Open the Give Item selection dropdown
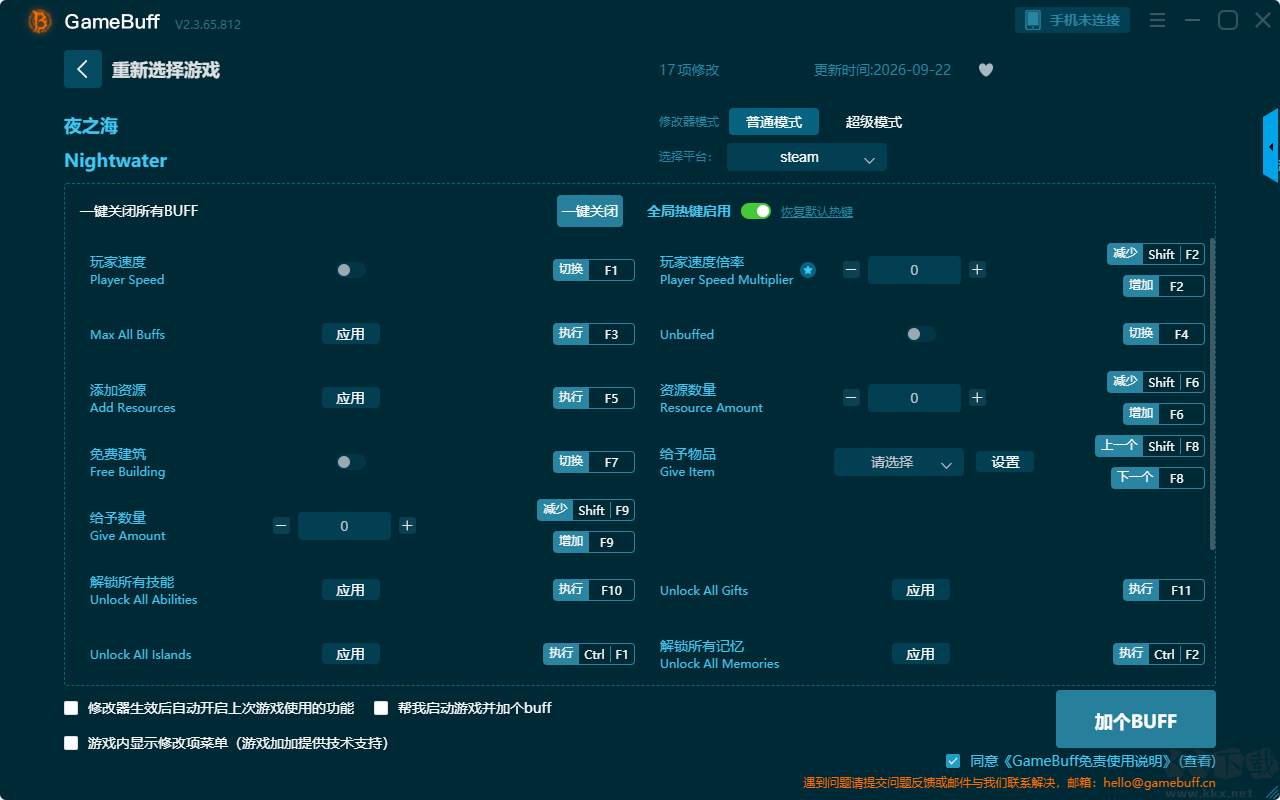This screenshot has width=1280, height=800. (899, 462)
